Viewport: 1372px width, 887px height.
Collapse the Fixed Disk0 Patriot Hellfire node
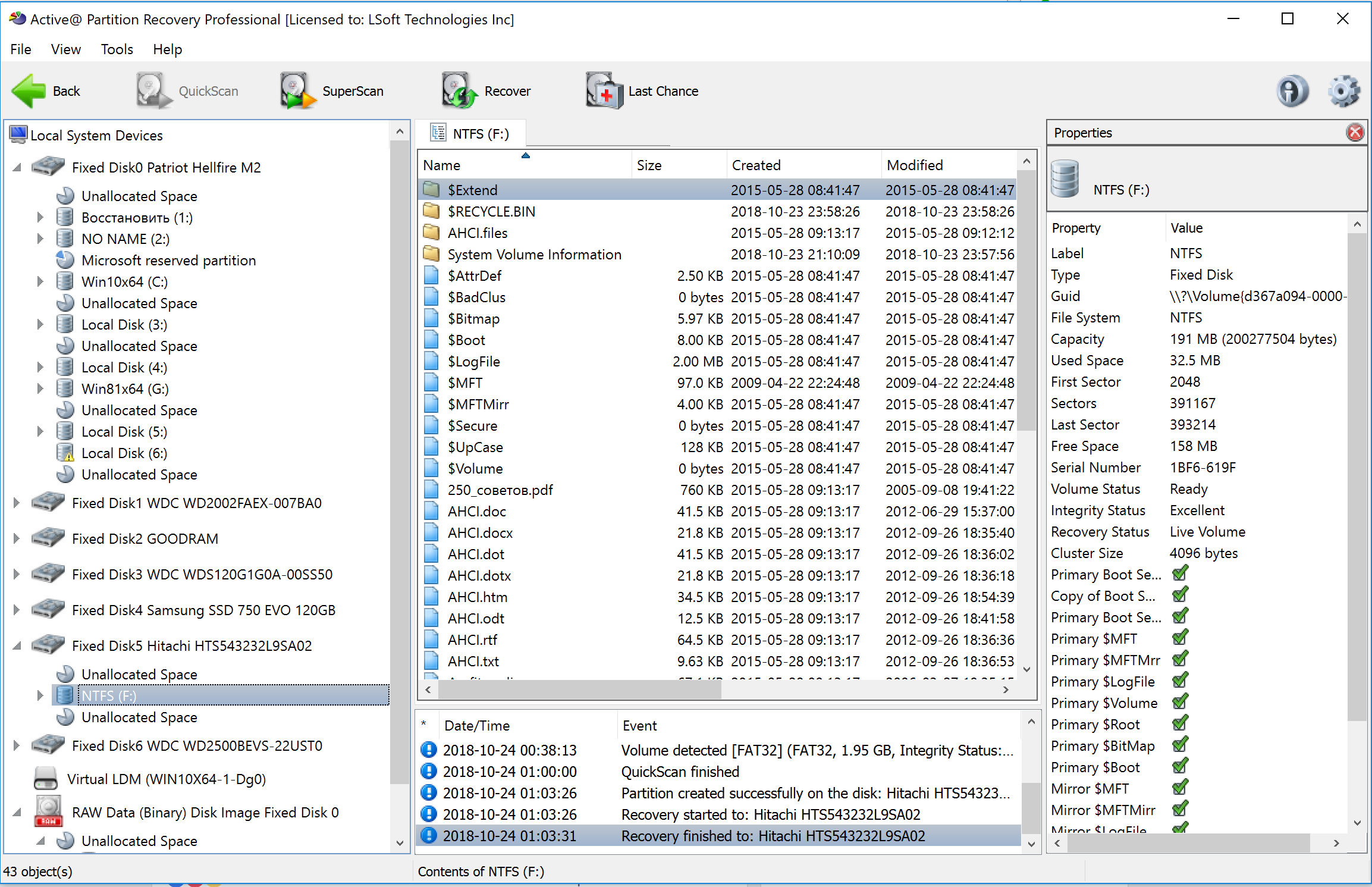[x=17, y=168]
